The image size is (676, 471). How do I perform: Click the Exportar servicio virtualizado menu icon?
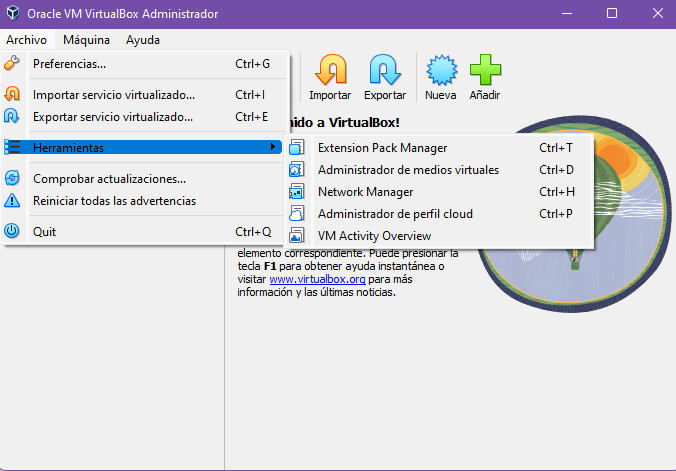pos(12,116)
